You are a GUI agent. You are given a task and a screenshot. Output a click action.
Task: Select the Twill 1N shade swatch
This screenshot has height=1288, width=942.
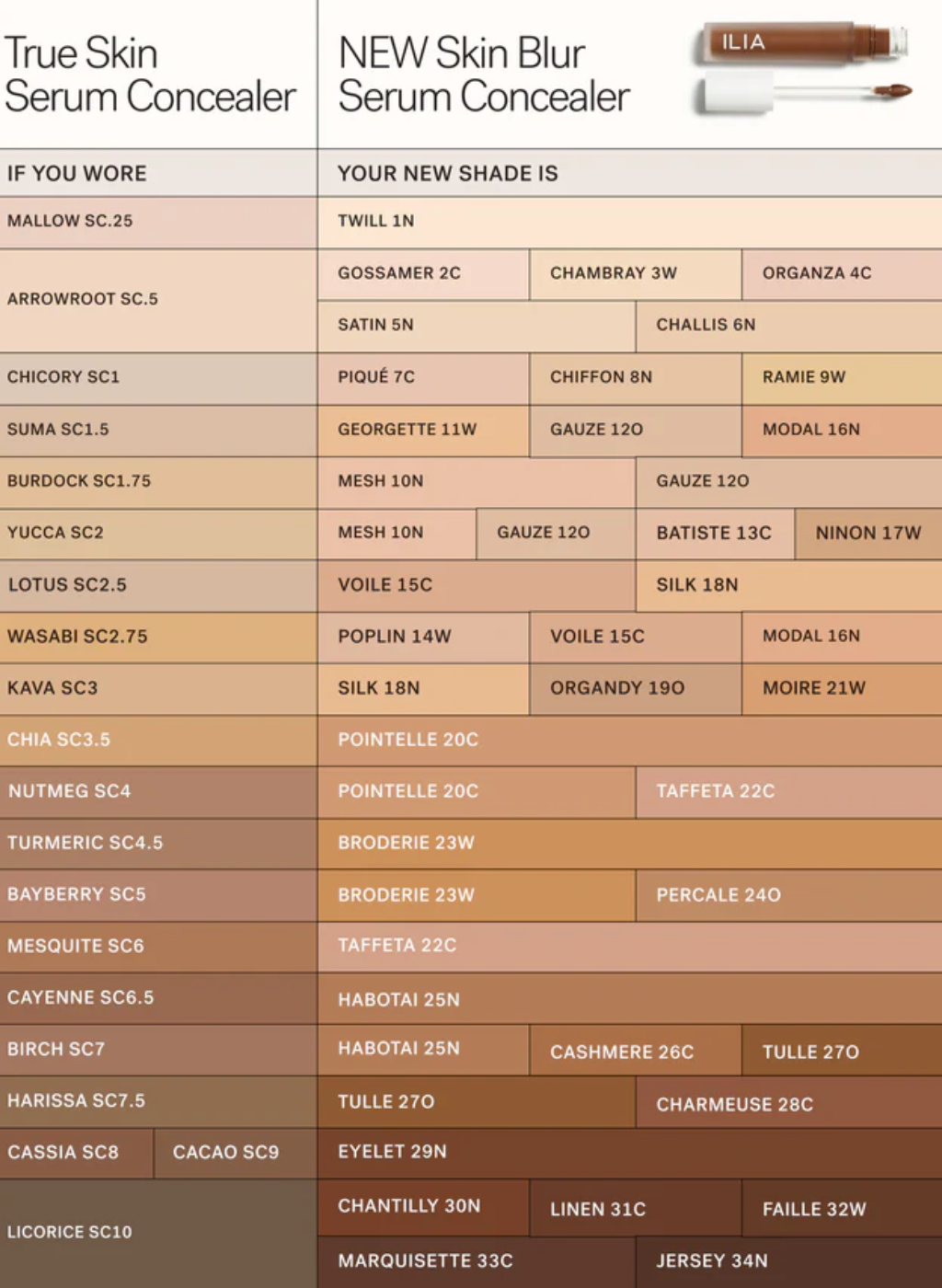[630, 222]
